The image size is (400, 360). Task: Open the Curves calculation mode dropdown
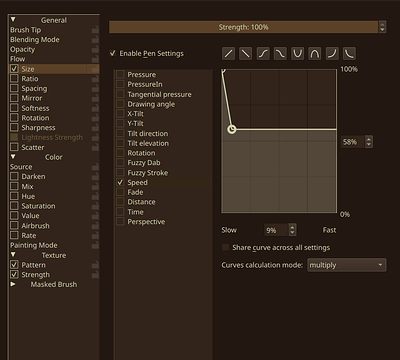coord(347,265)
